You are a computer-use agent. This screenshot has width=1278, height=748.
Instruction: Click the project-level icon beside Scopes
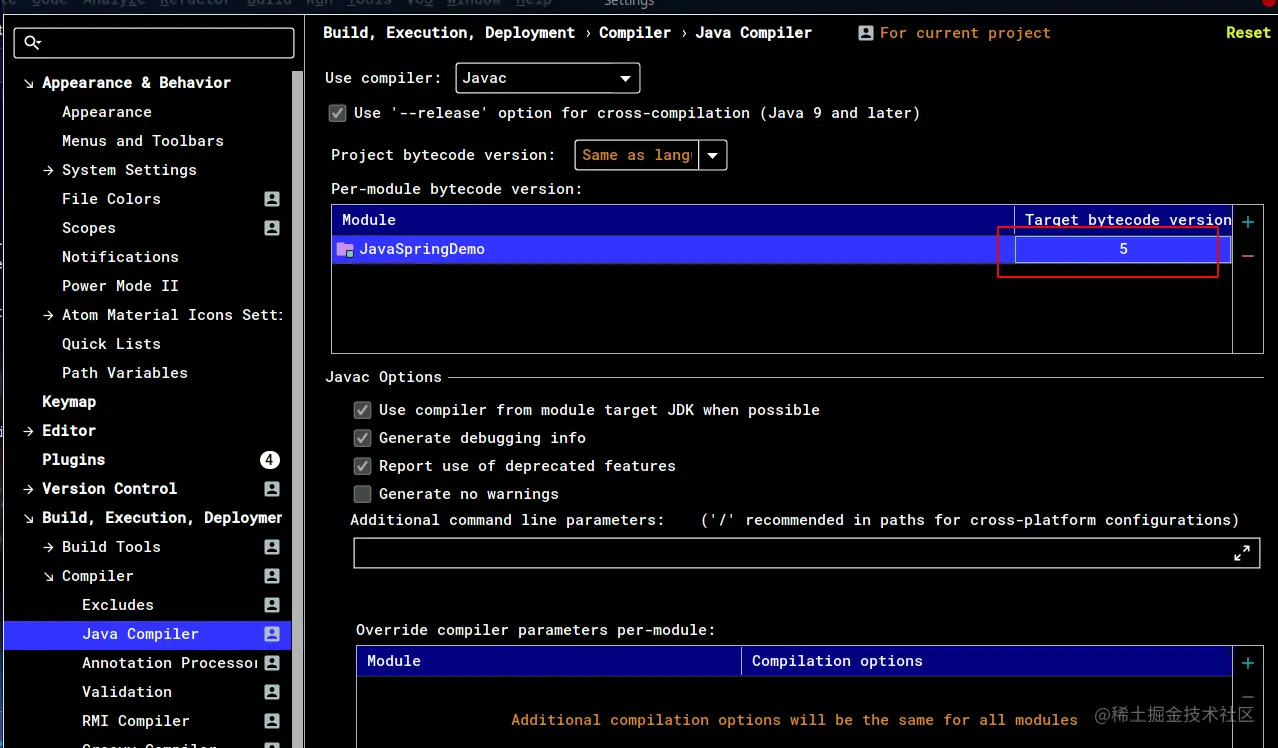[x=272, y=228]
